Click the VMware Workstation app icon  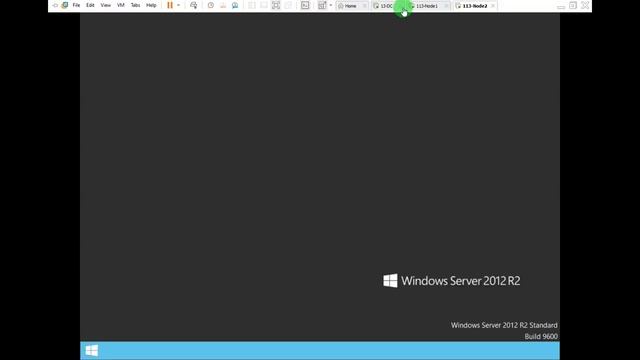(64, 5)
